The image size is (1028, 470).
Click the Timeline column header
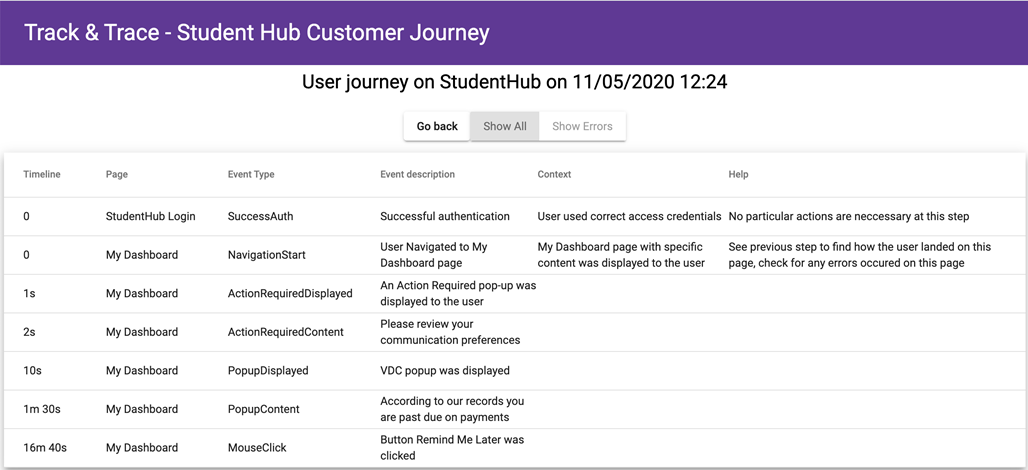point(42,174)
